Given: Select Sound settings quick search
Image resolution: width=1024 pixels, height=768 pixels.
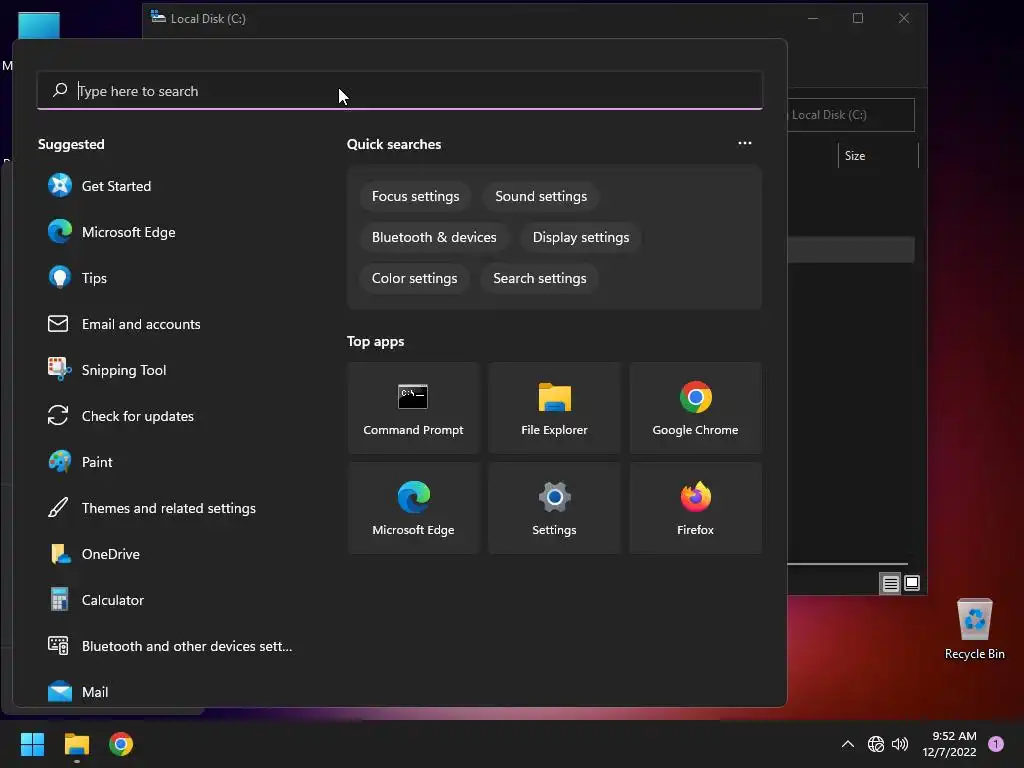Looking at the screenshot, I should click(x=541, y=196).
